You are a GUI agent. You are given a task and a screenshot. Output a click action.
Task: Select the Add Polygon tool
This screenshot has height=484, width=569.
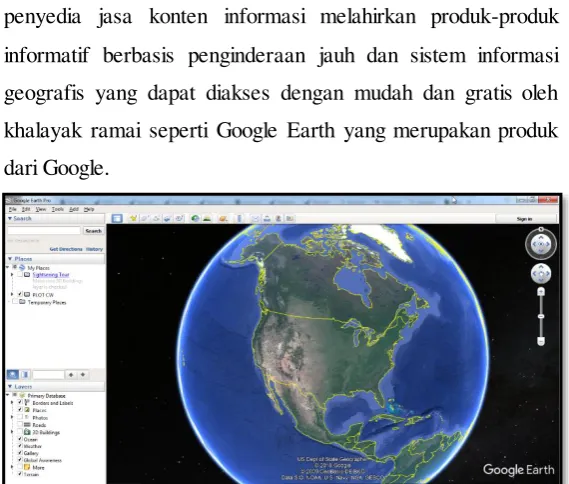144,218
